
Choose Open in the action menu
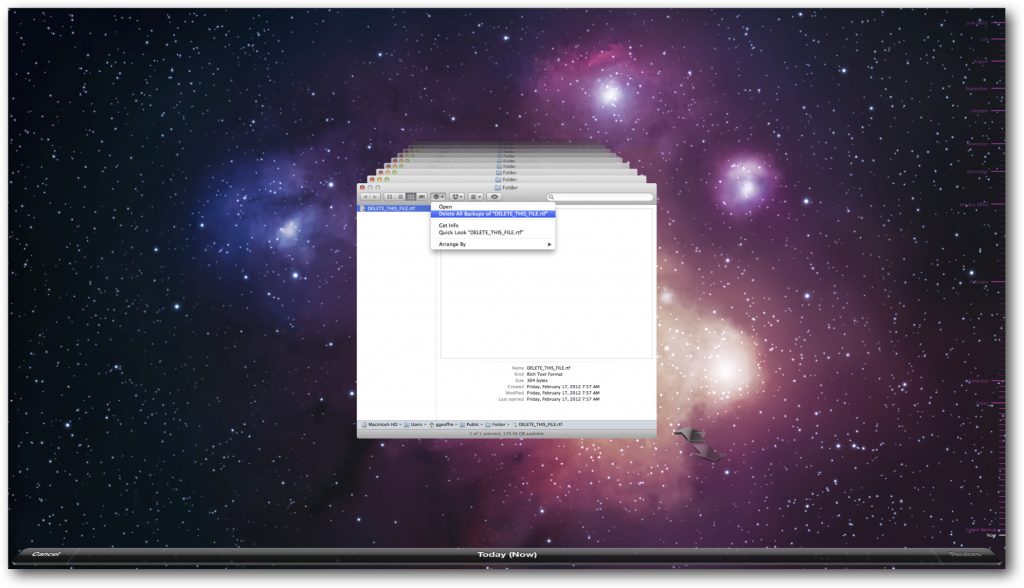tap(445, 207)
